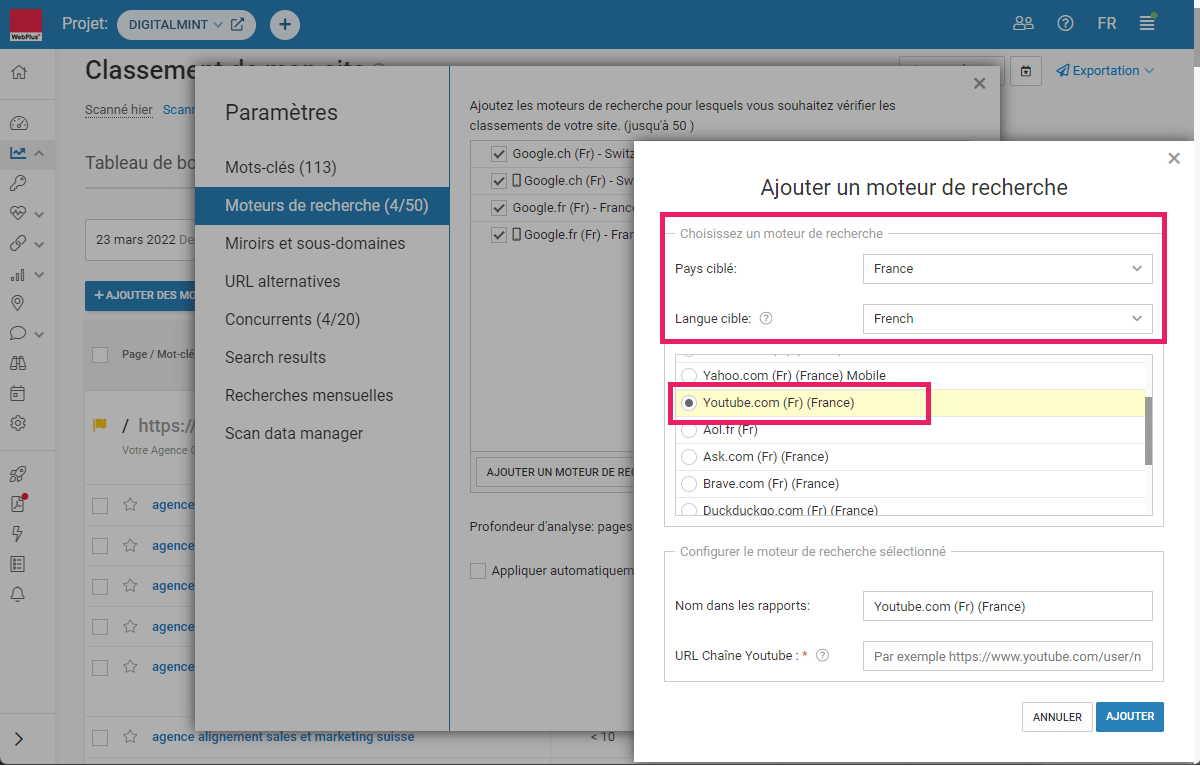Screen dimensions: 1200x766
Task: Open the notifications bell icon
Action: pos(18,595)
